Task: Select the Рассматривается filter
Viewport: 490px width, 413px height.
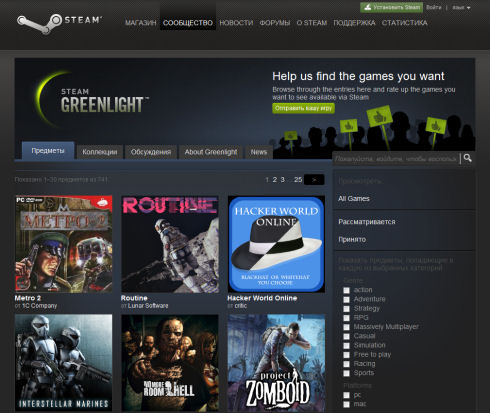Action: click(367, 222)
